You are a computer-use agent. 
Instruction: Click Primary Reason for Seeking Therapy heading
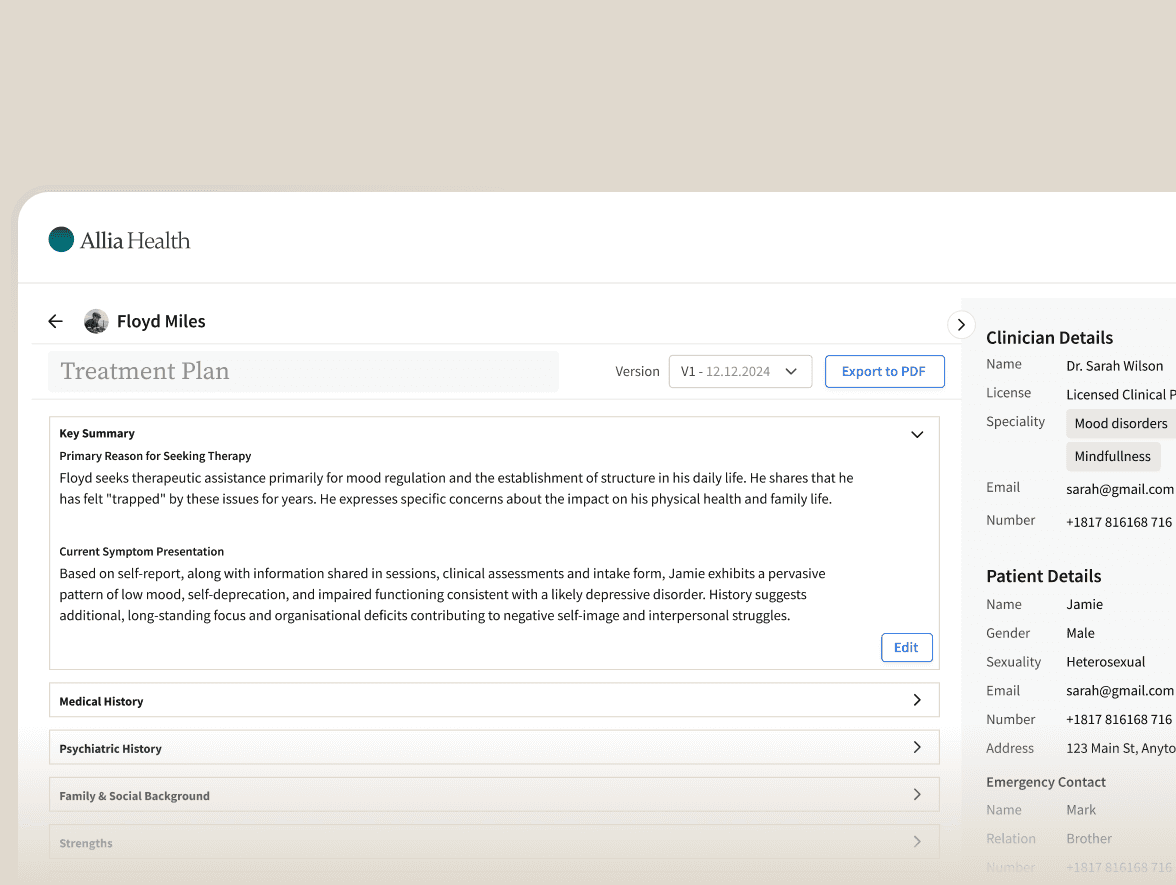[155, 456]
